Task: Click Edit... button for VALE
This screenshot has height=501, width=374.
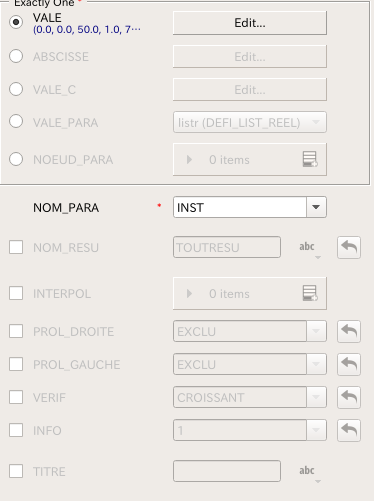Action: (250, 23)
